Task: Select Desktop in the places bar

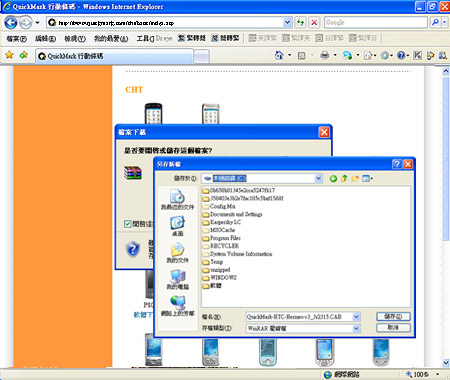Action: pyautogui.click(x=177, y=226)
